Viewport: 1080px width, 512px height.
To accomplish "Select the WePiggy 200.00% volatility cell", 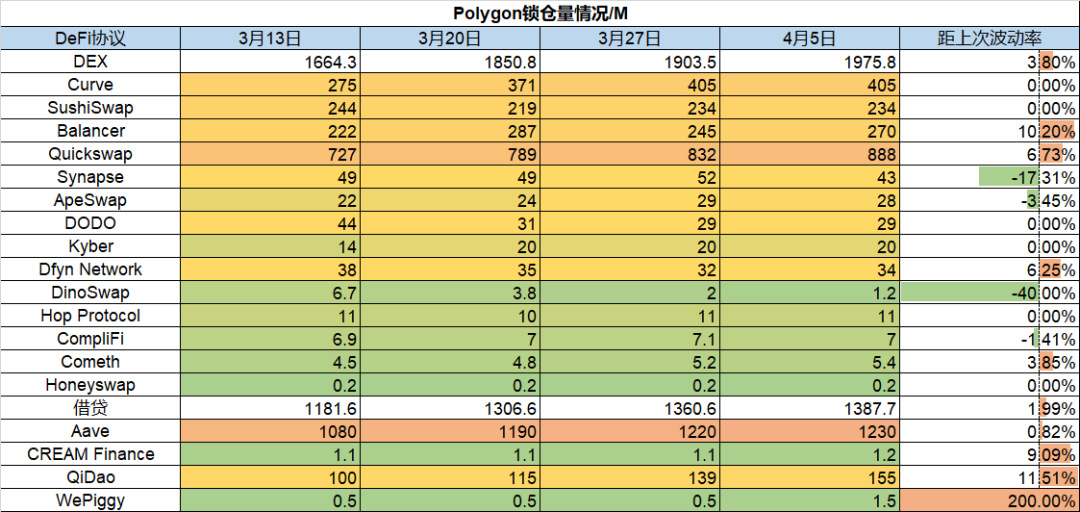I will pyautogui.click(x=989, y=500).
